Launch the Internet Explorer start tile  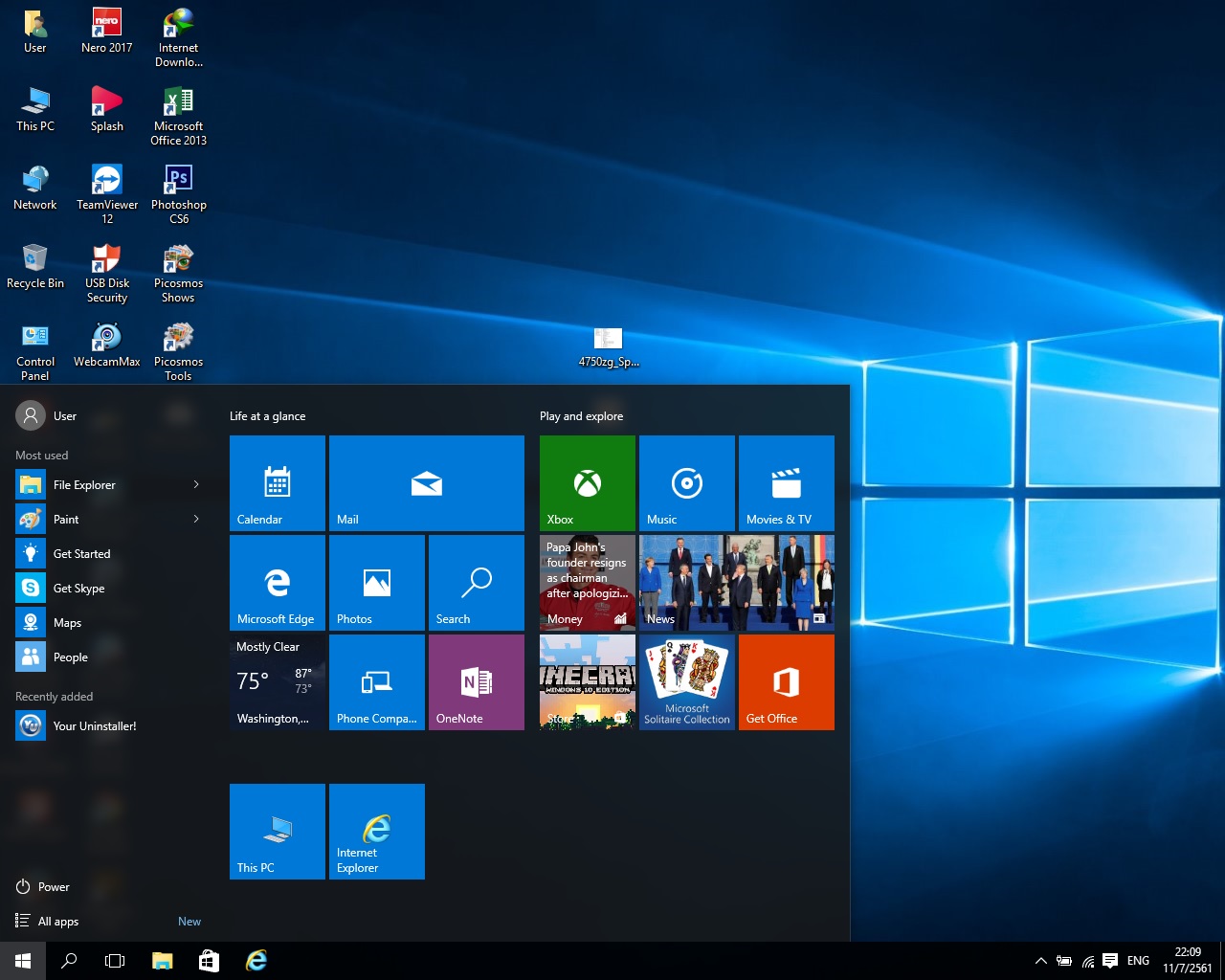tap(377, 832)
